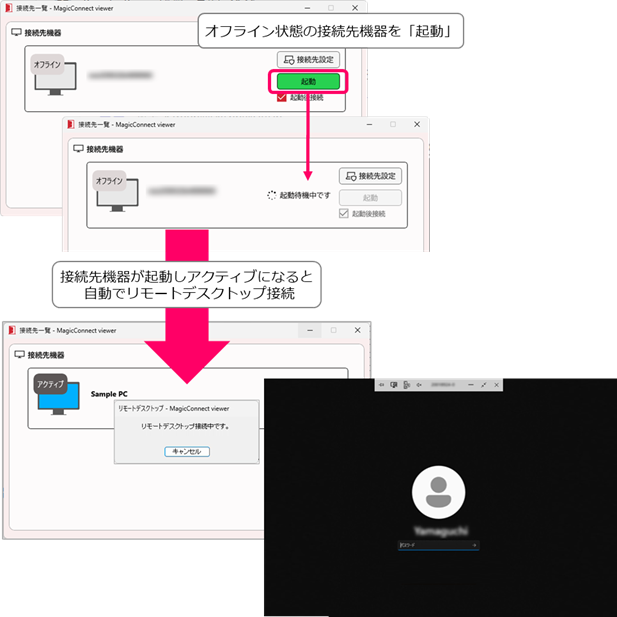The width and height of the screenshot is (617, 617).
Task: Click the green 起動 start button
Action: point(307,81)
